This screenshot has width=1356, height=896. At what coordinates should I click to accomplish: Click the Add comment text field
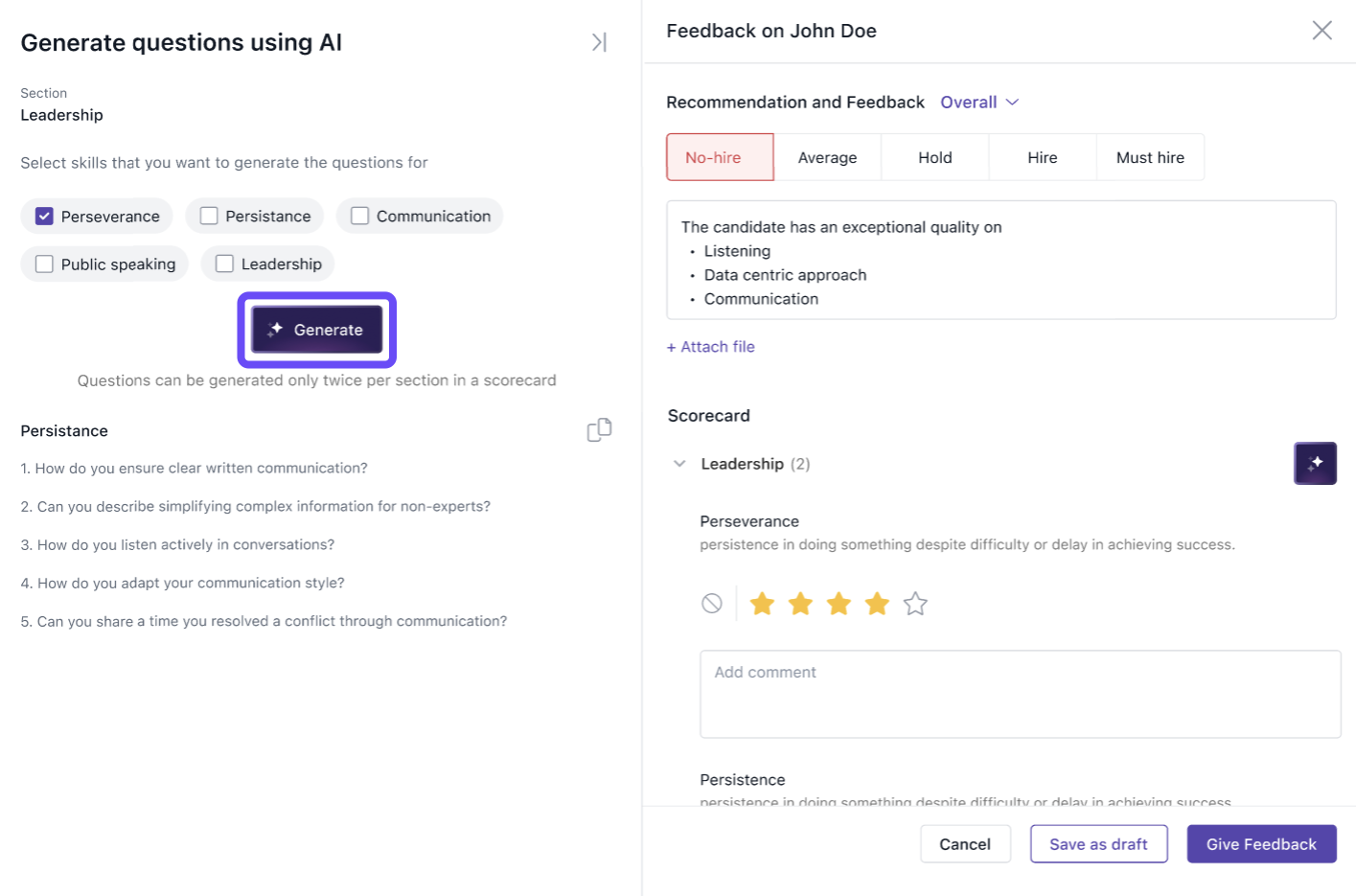(x=1020, y=694)
